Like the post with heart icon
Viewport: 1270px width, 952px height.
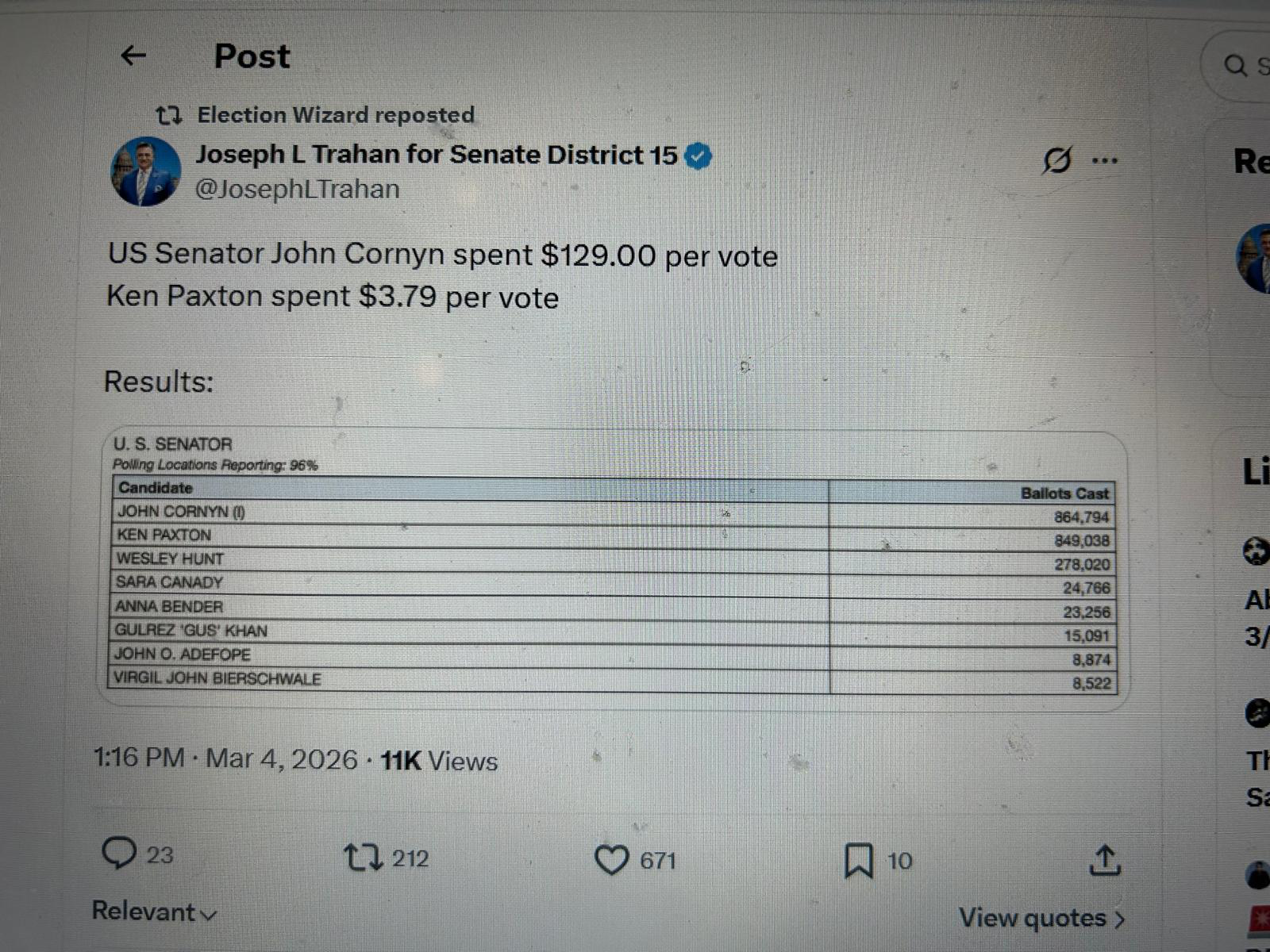tap(611, 860)
